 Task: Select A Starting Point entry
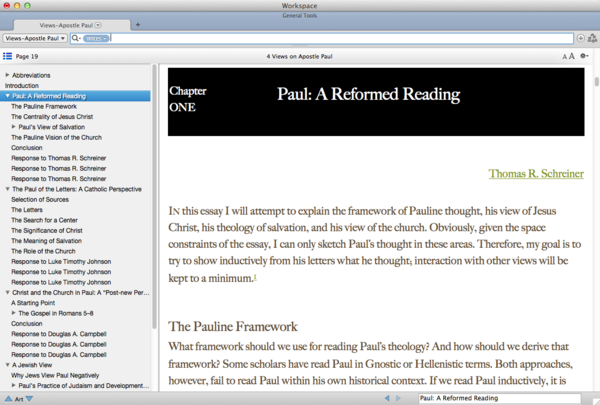coord(33,302)
